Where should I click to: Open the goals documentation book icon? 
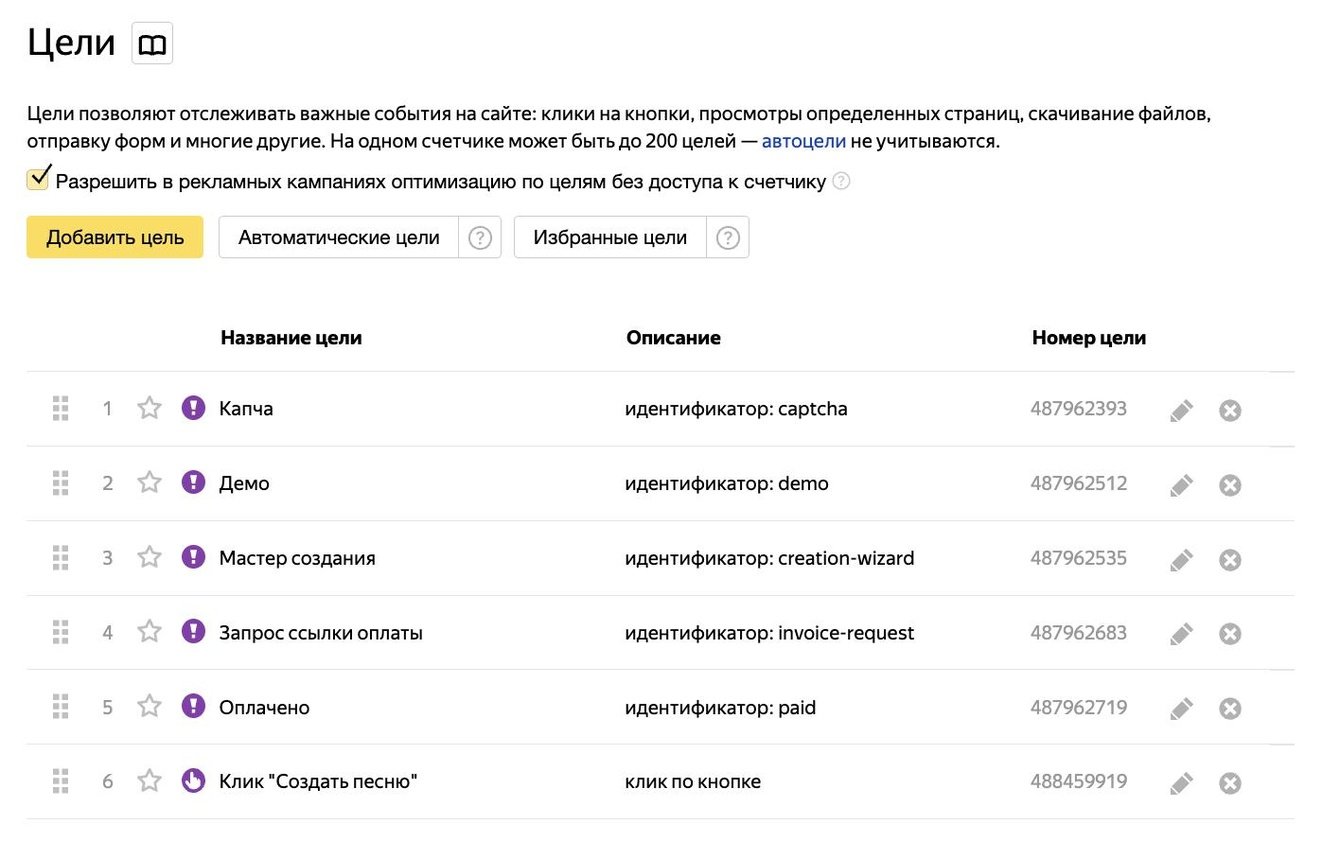click(x=152, y=45)
